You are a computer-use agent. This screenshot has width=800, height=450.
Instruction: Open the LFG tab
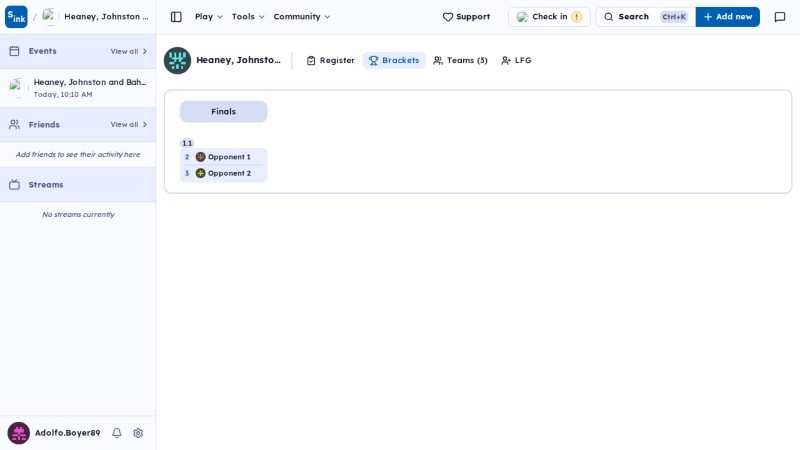[516, 60]
